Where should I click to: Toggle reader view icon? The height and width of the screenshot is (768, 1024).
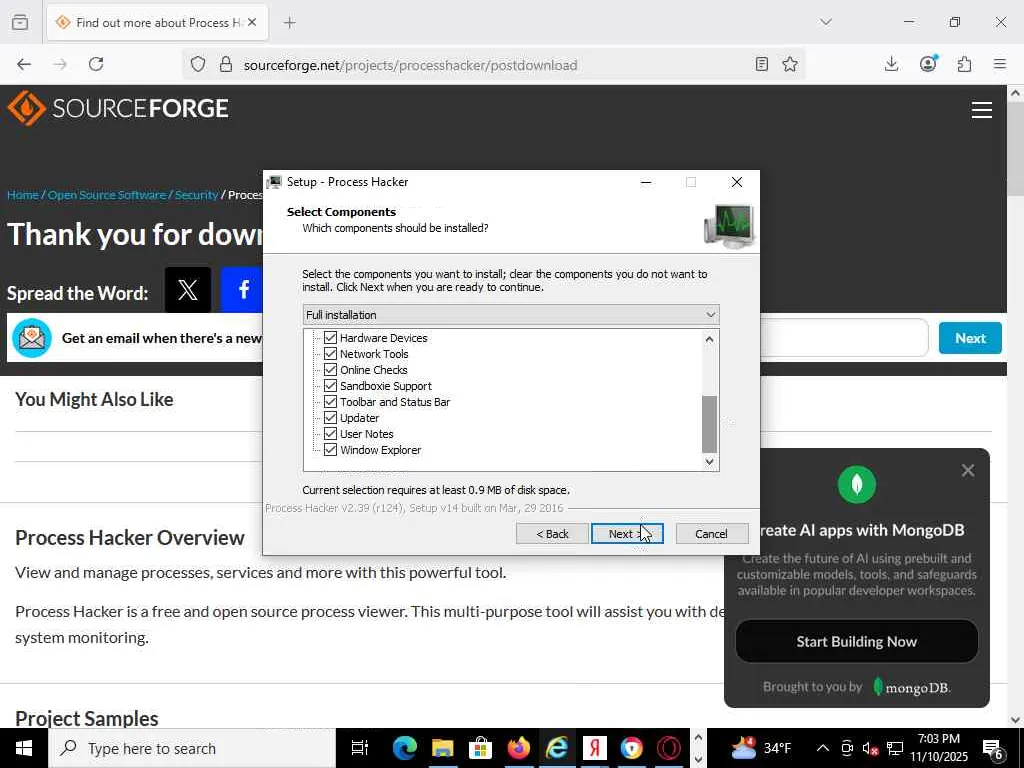tap(761, 64)
